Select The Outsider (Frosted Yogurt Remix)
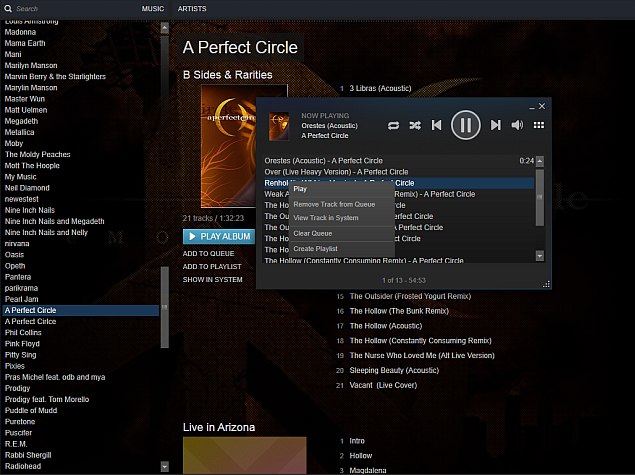Viewport: 635px width, 475px height. point(410,296)
